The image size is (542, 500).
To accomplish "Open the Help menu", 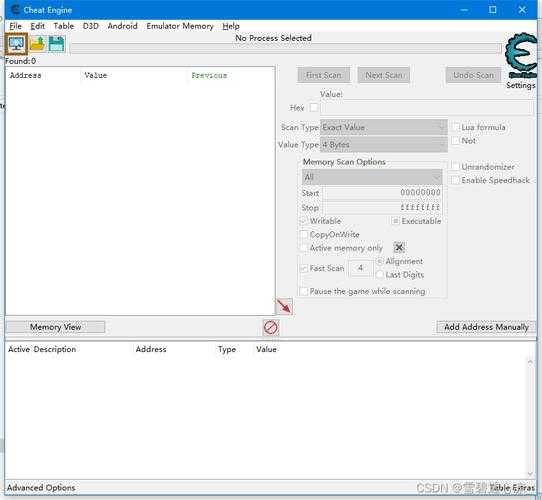I will pos(231,26).
